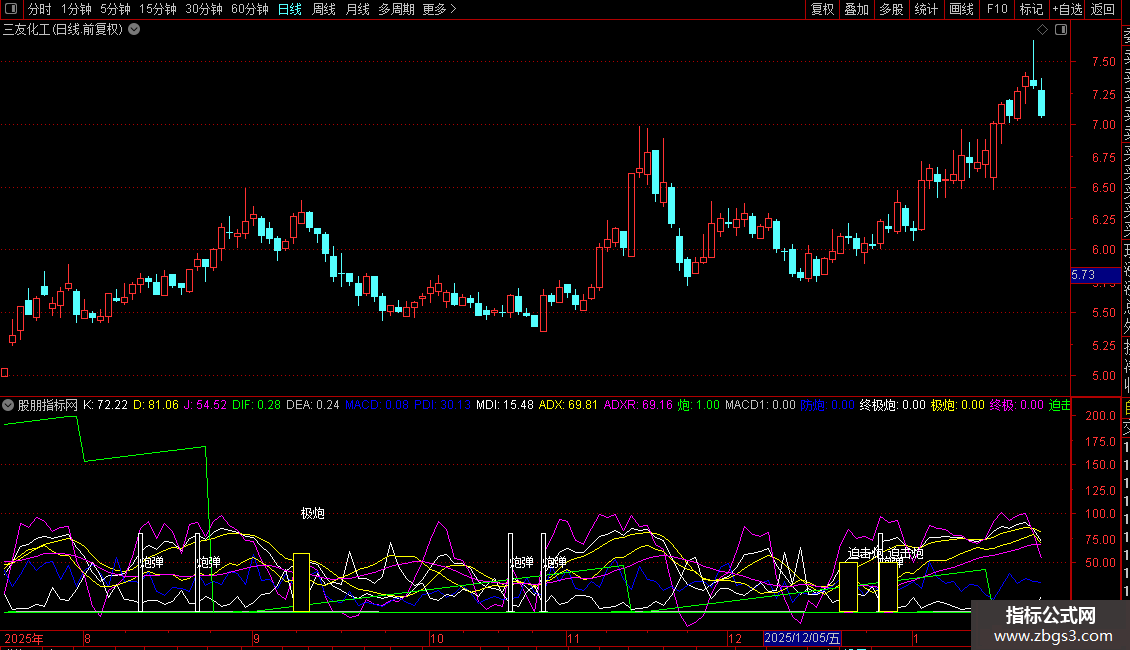Click the 标记 mark button
The image size is (1130, 650).
1030,9
